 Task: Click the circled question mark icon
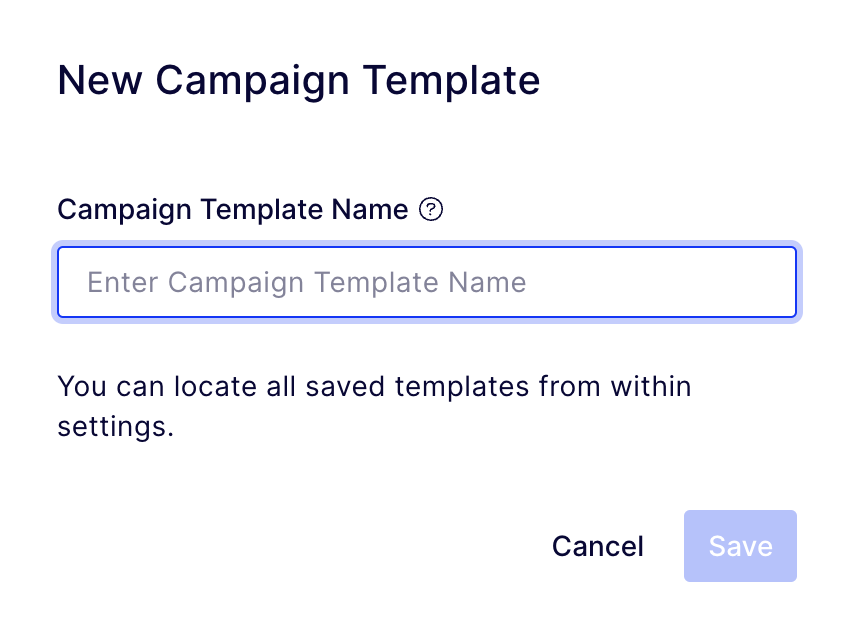coord(431,209)
